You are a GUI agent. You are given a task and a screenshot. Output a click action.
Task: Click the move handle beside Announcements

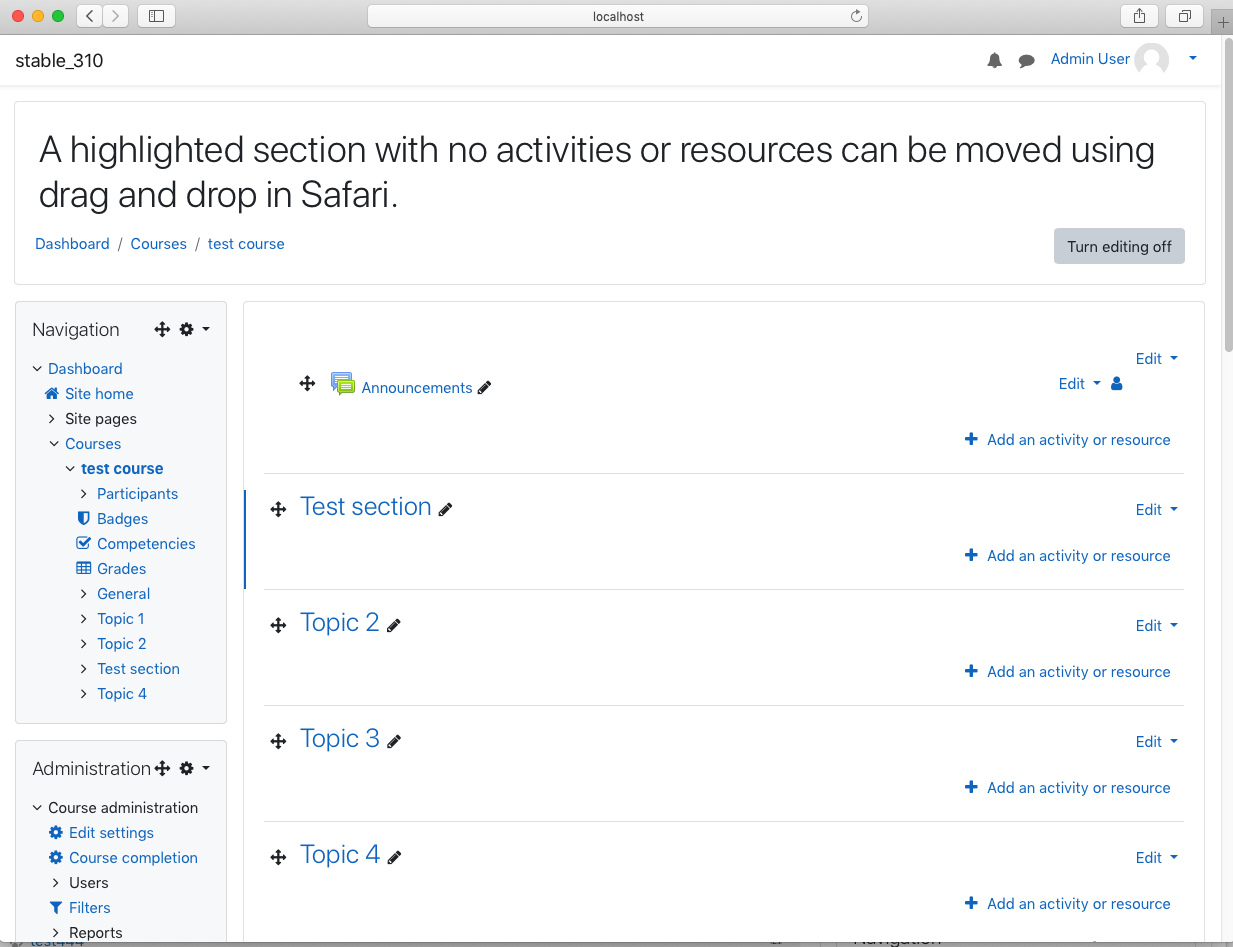pyautogui.click(x=308, y=383)
